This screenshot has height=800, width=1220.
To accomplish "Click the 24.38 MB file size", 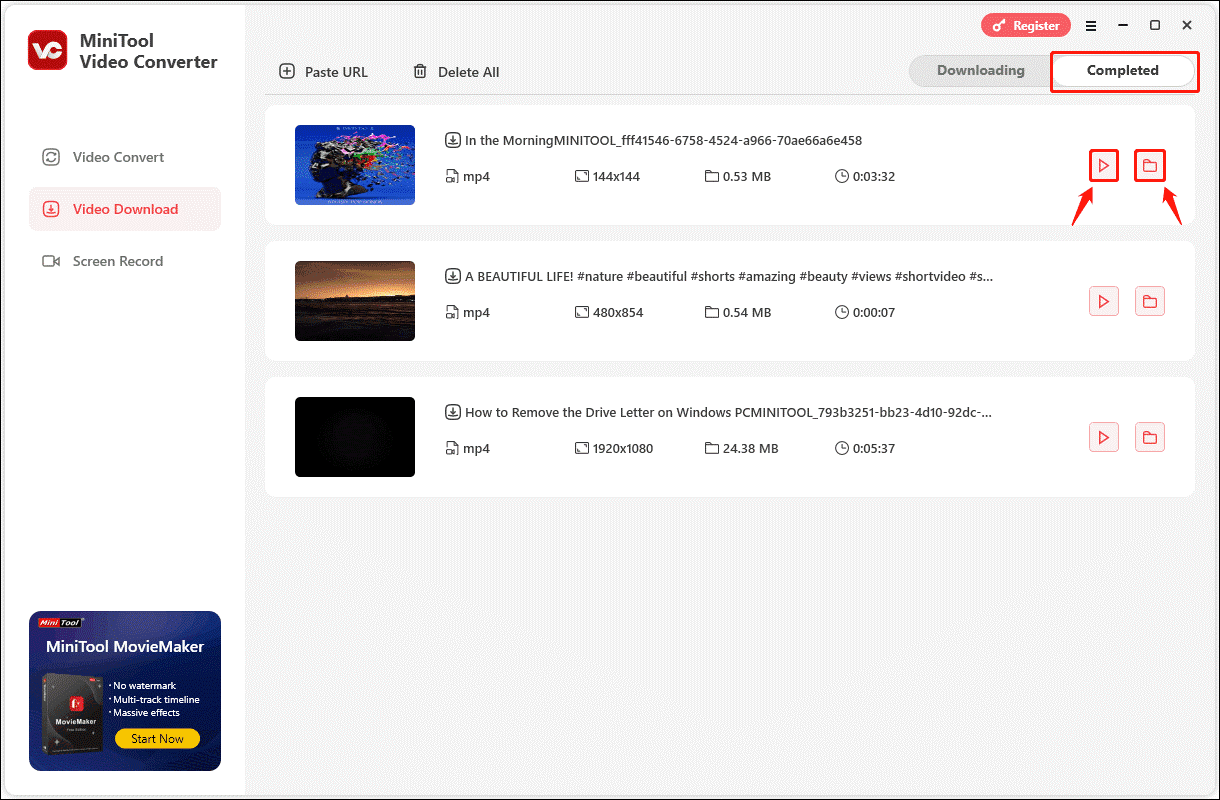I will click(751, 449).
